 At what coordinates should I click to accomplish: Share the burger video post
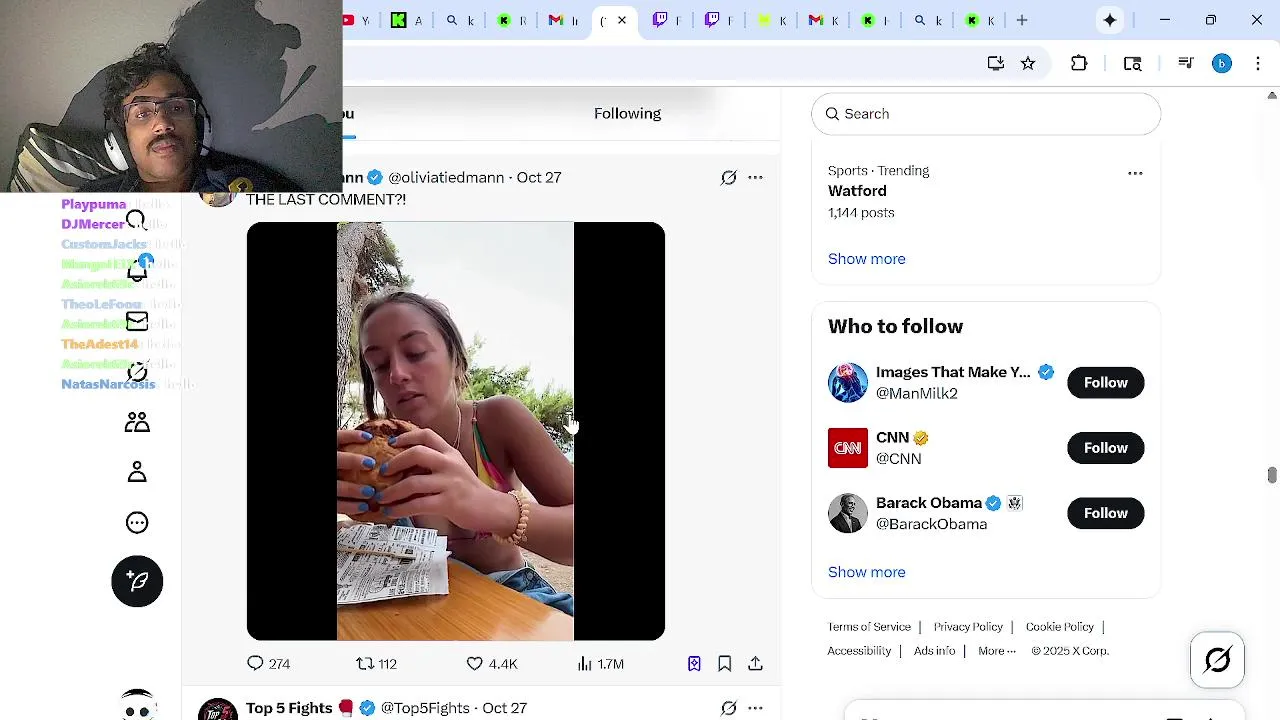coord(755,664)
